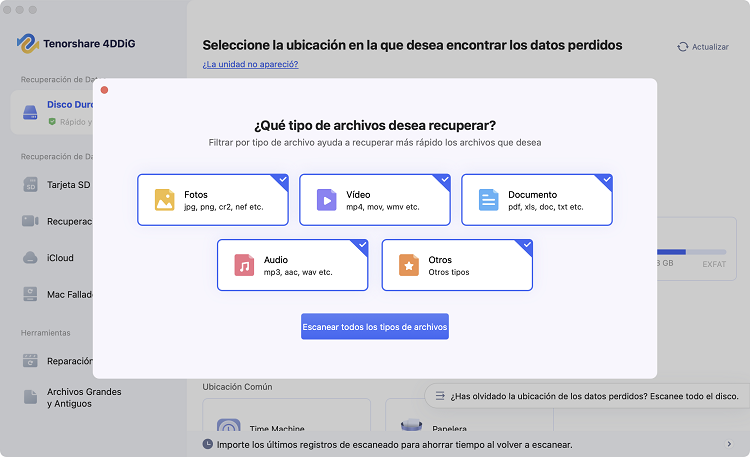Close the file type dialog red button
750x457 pixels.
104,90
